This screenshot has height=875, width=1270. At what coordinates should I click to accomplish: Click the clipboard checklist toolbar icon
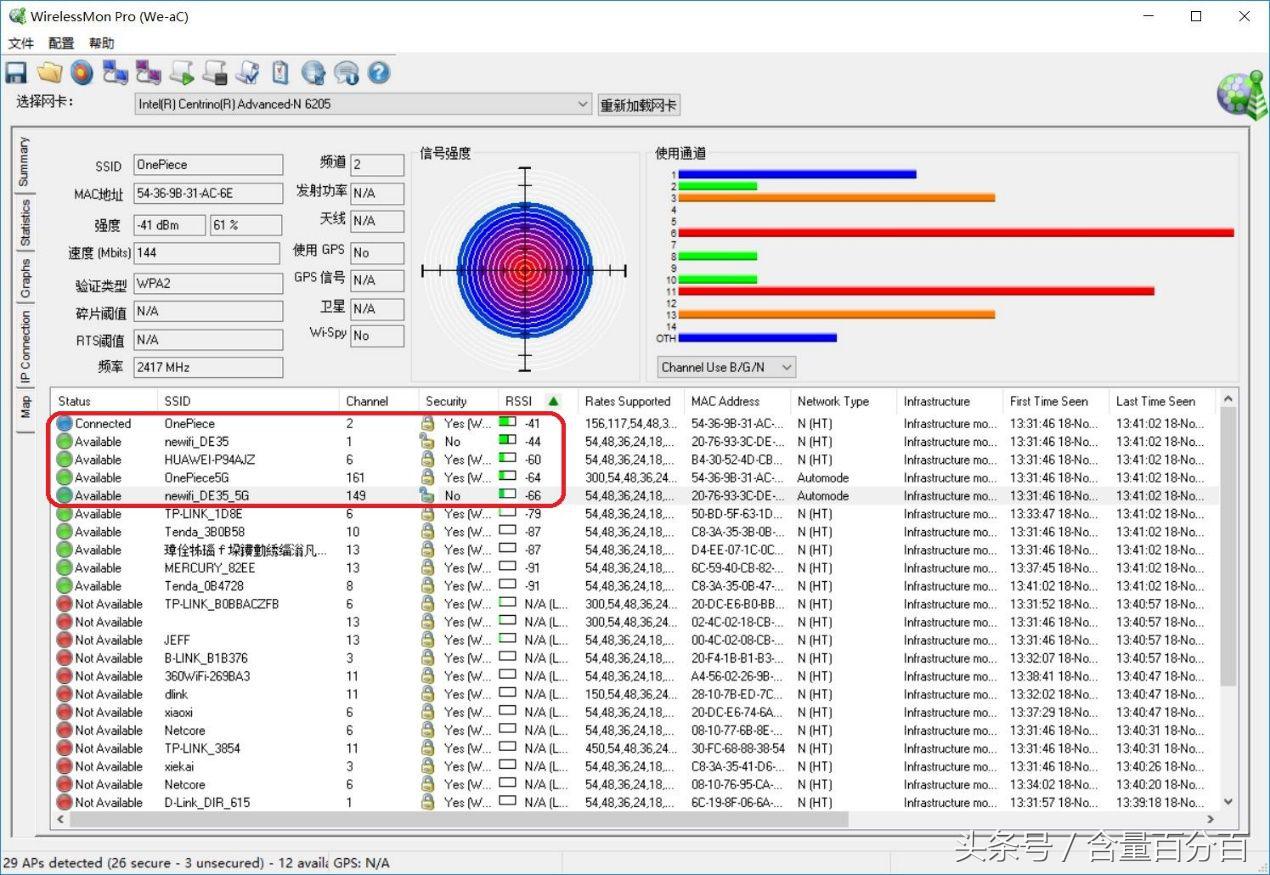280,73
